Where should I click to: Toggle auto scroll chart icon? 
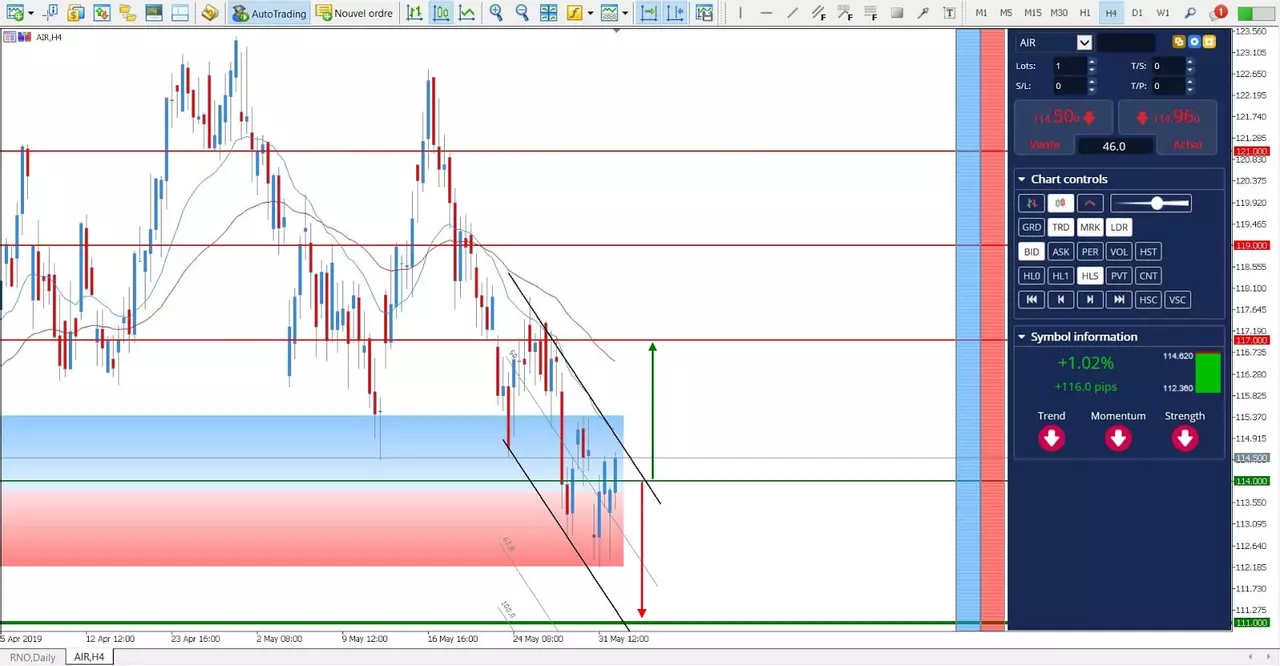tap(649, 13)
